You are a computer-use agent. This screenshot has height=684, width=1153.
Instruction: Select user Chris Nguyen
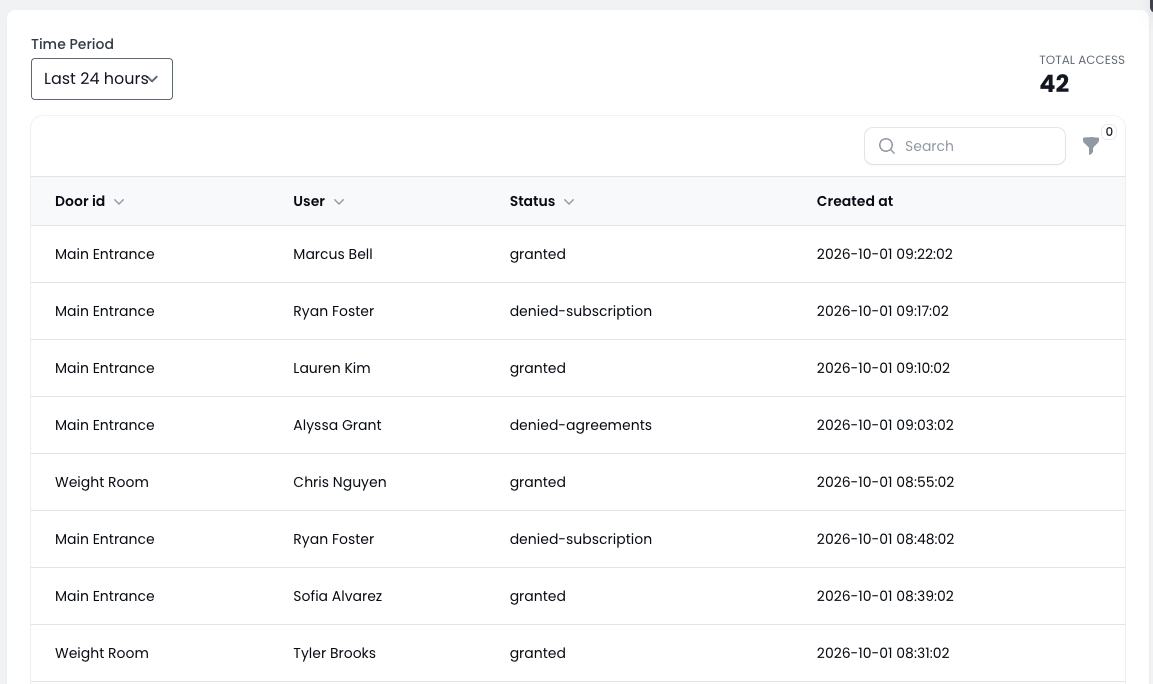(x=340, y=482)
